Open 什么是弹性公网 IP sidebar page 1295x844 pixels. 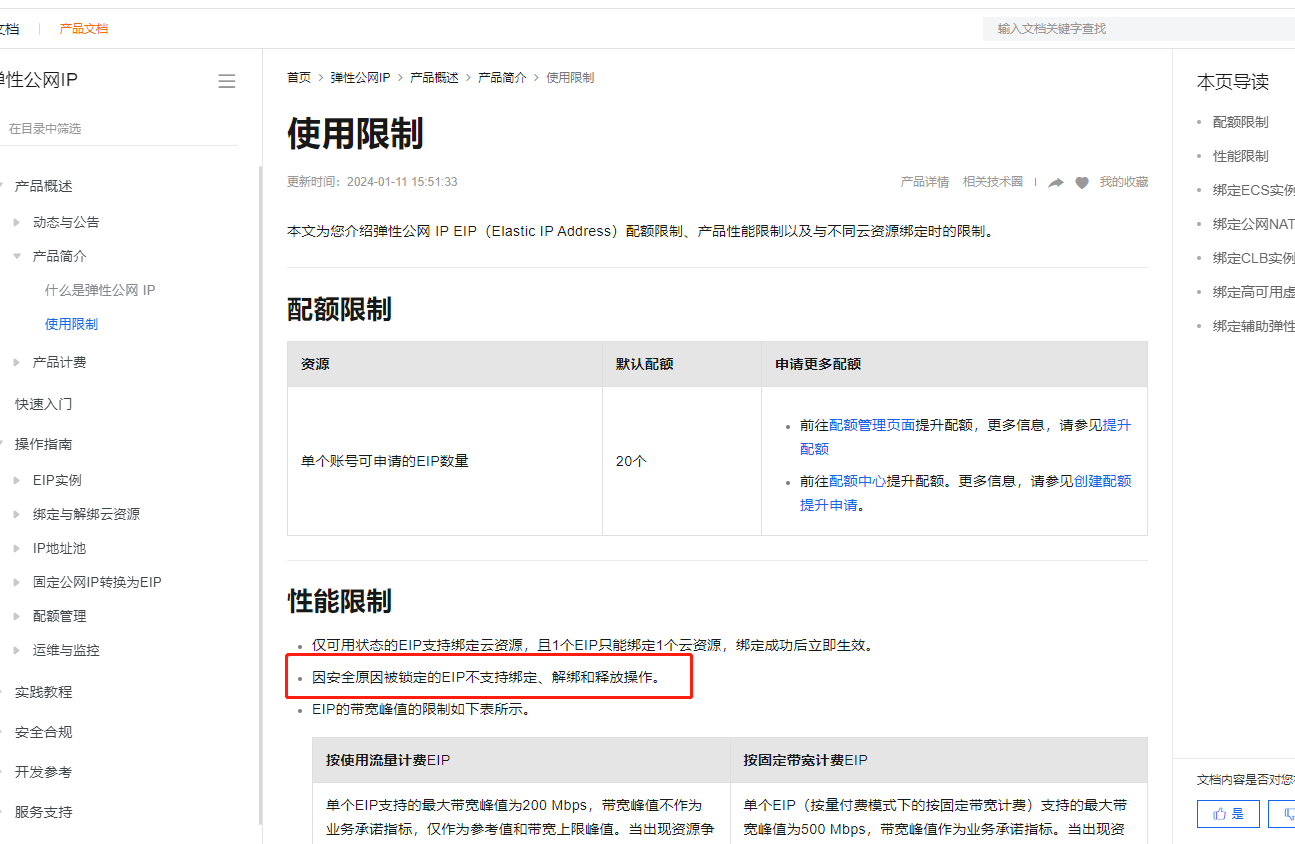click(100, 290)
